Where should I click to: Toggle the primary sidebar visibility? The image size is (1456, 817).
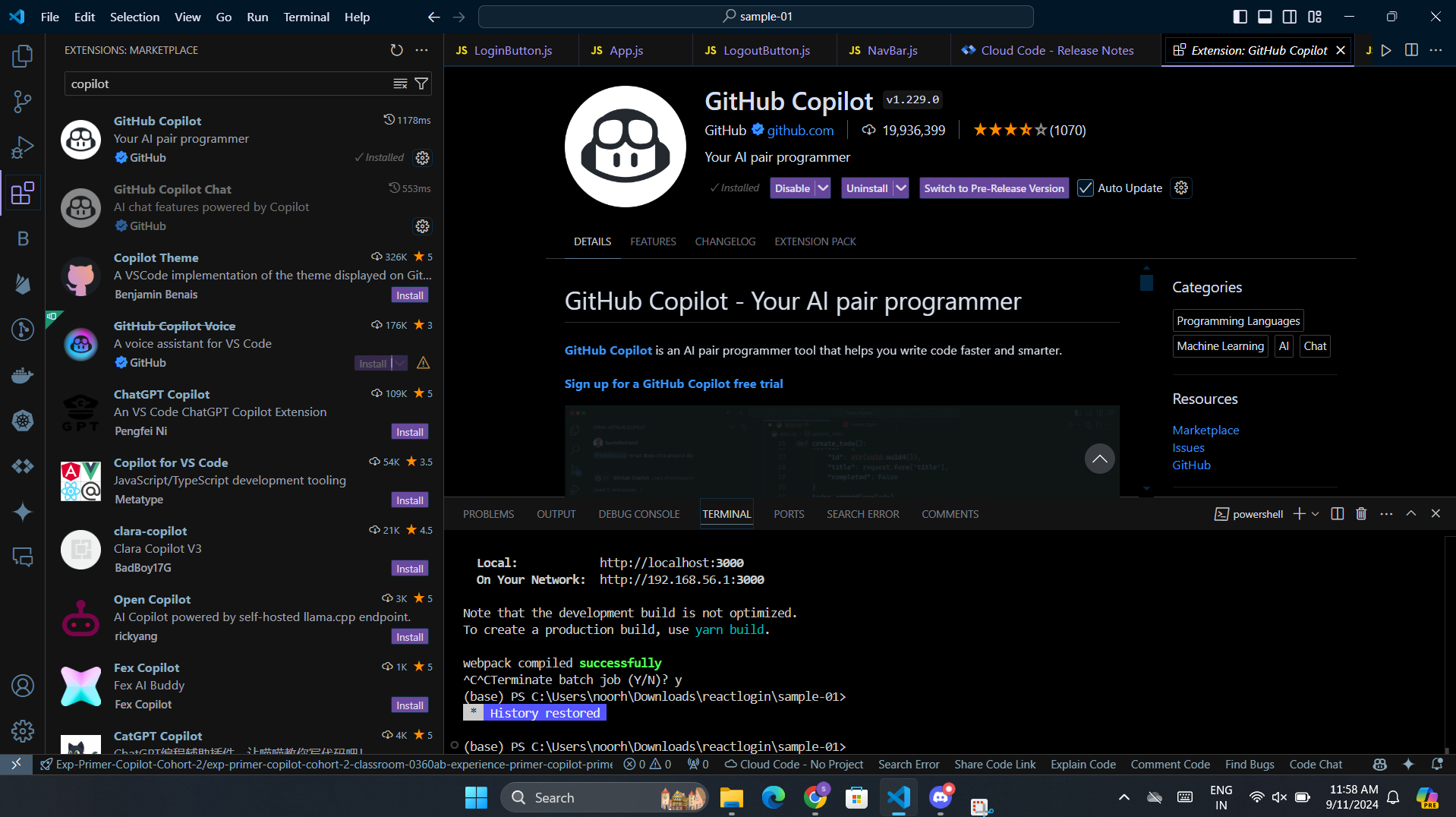1239,16
